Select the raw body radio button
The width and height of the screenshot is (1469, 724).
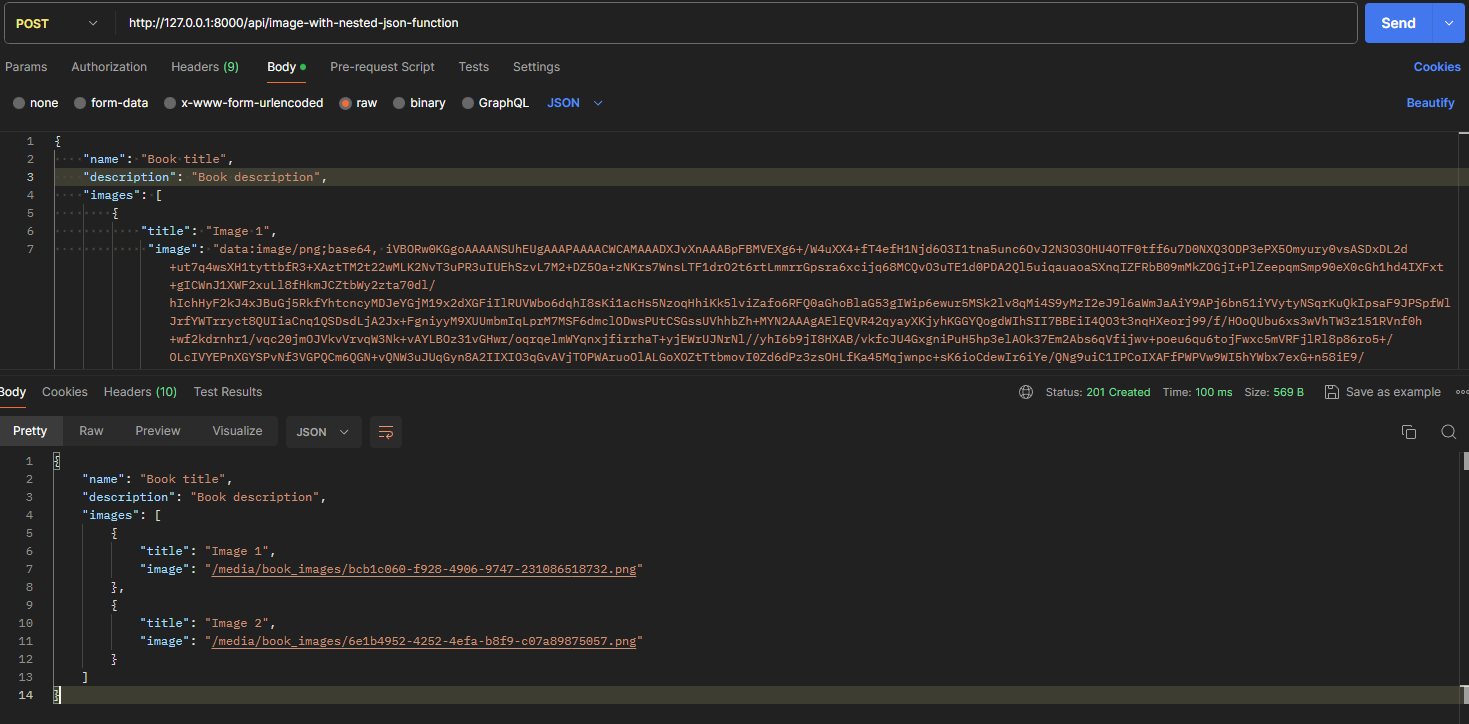(x=346, y=103)
